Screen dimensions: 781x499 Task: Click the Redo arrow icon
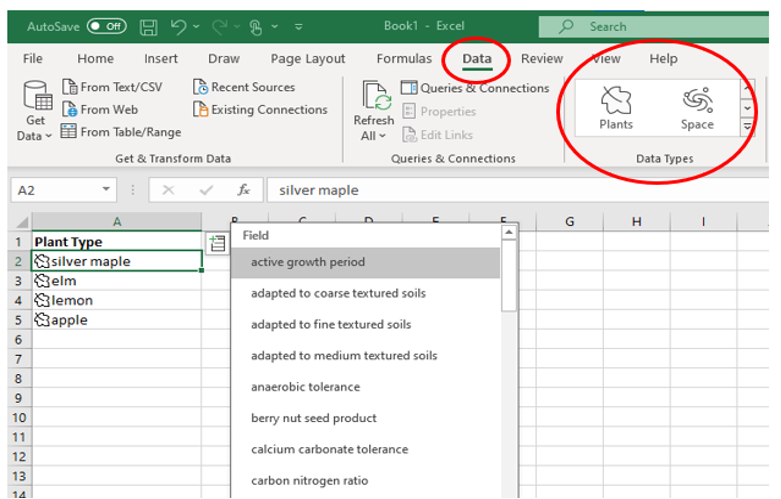pyautogui.click(x=220, y=26)
